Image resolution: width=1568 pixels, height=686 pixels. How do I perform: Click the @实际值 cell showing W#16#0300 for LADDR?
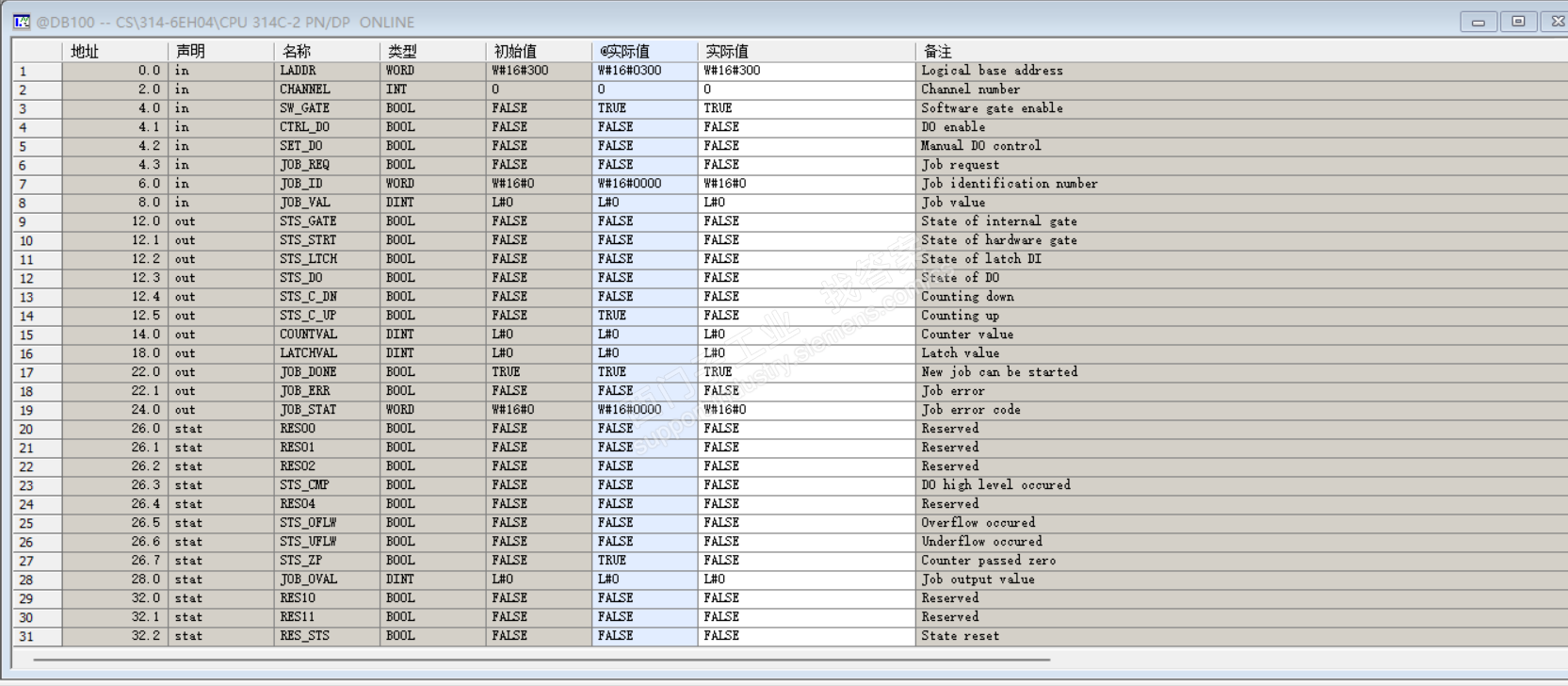(645, 71)
